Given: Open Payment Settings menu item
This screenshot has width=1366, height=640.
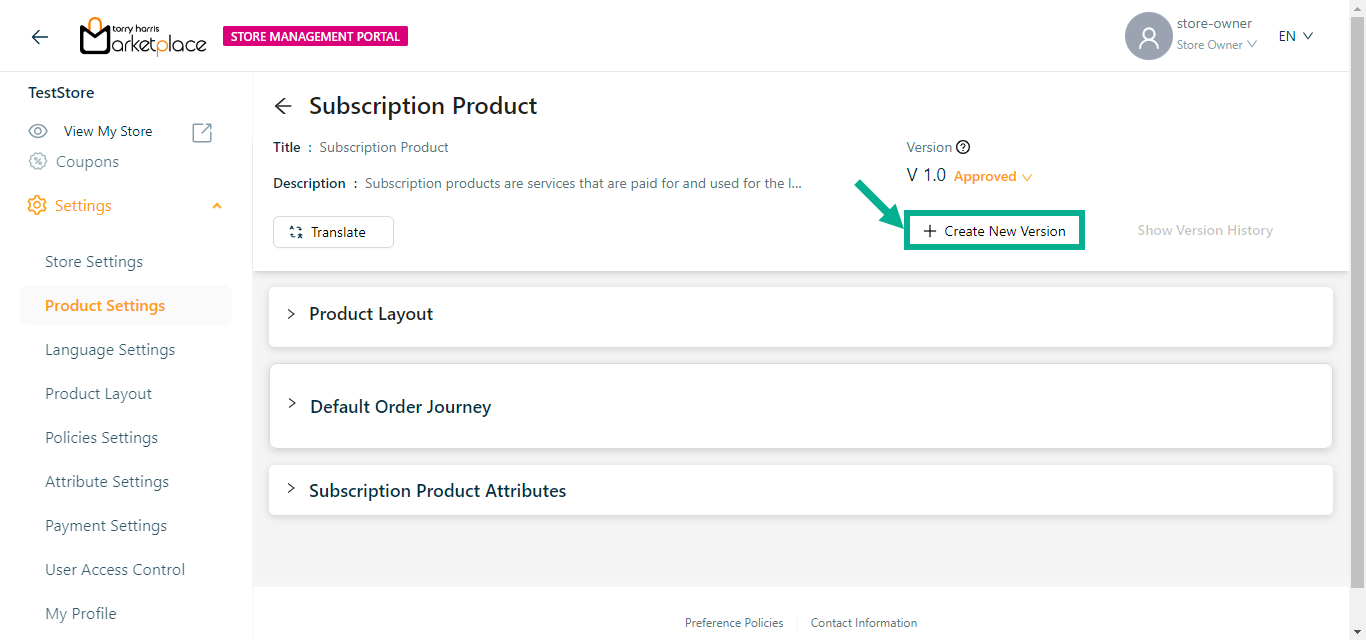Looking at the screenshot, I should pyautogui.click(x=106, y=526).
